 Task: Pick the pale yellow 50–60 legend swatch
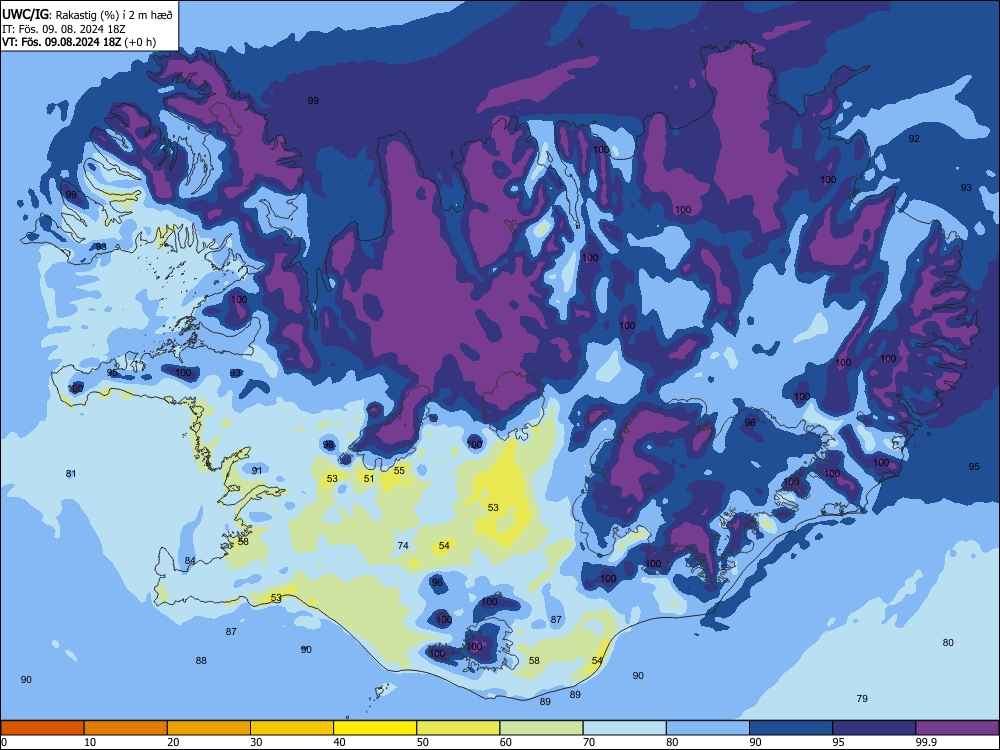[x=458, y=728]
